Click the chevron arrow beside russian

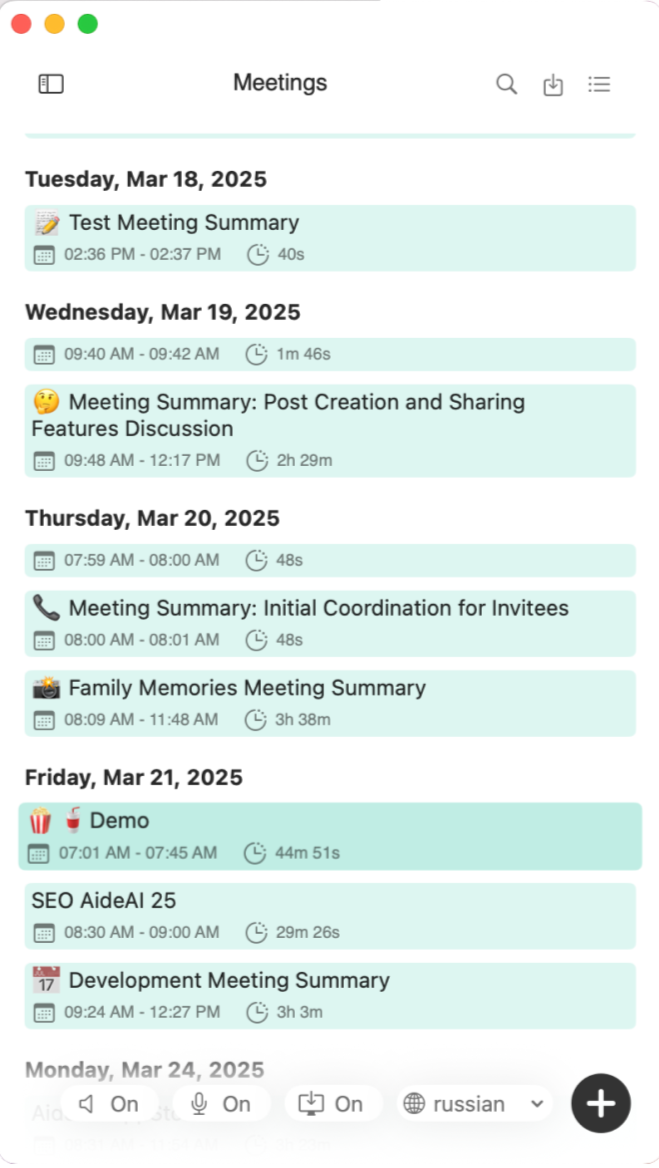(537, 1104)
